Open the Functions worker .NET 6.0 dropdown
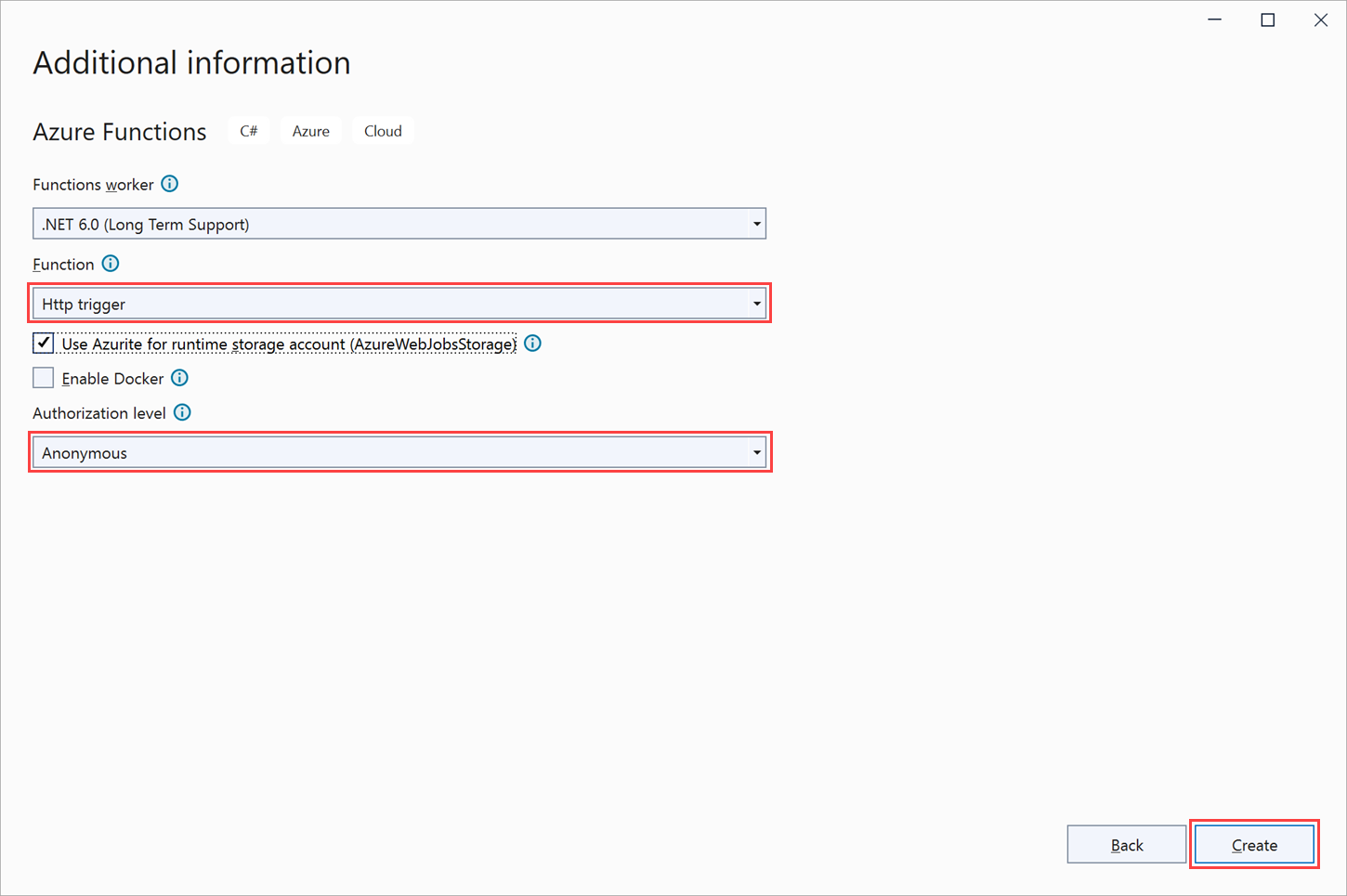 [x=399, y=224]
